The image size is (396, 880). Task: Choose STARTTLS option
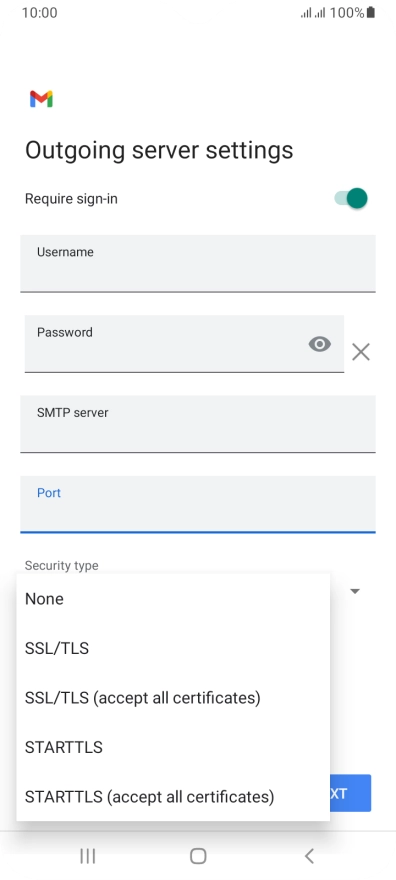pos(173,747)
